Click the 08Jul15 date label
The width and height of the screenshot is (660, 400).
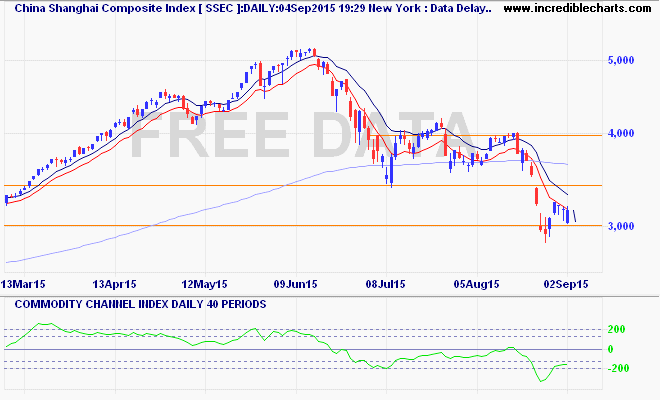pos(386,284)
